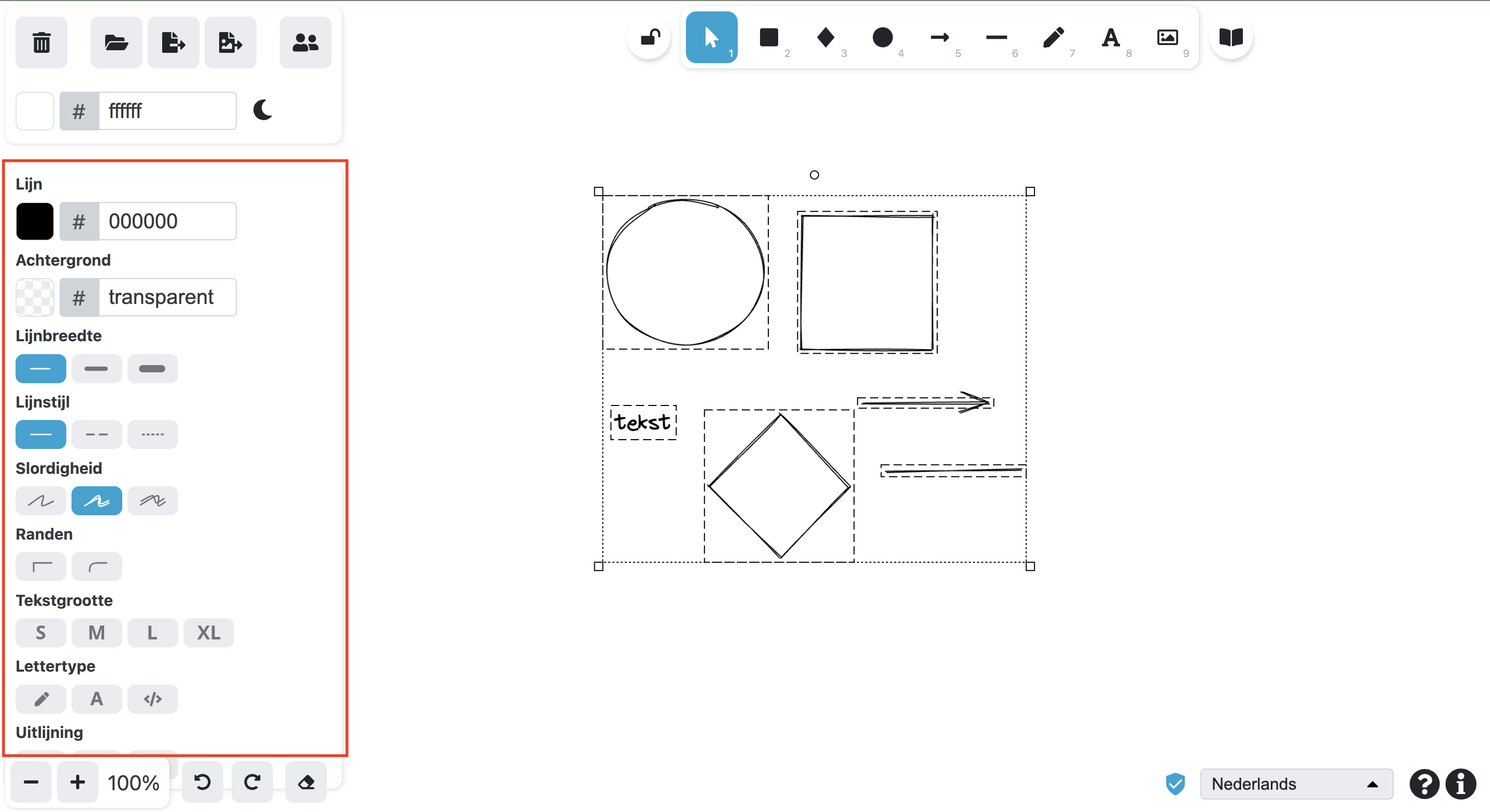Select the Insert image tool
1490x812 pixels.
[1167, 38]
